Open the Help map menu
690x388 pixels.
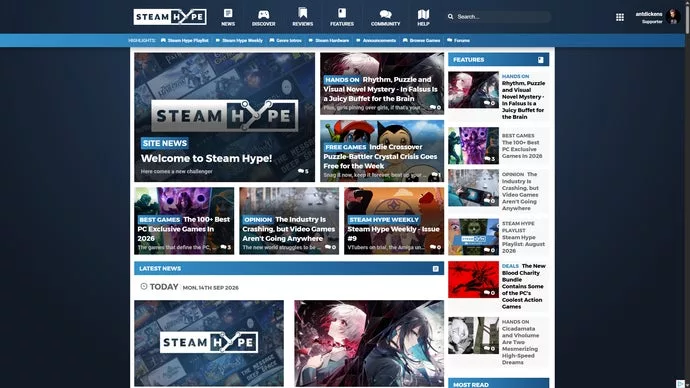423,17
